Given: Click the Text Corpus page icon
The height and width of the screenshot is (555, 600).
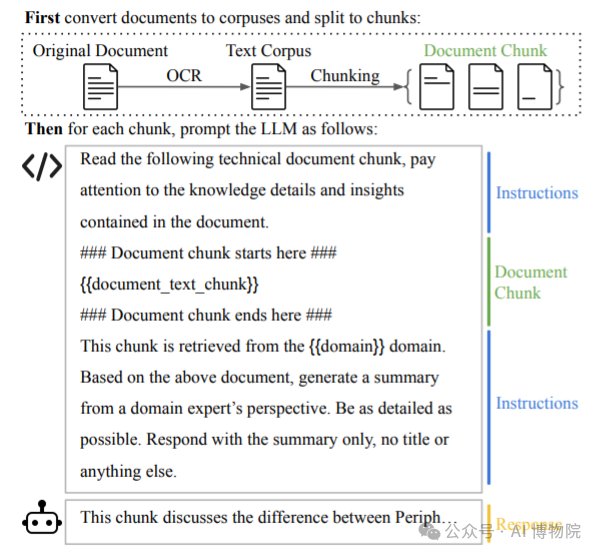Looking at the screenshot, I should point(269,87).
